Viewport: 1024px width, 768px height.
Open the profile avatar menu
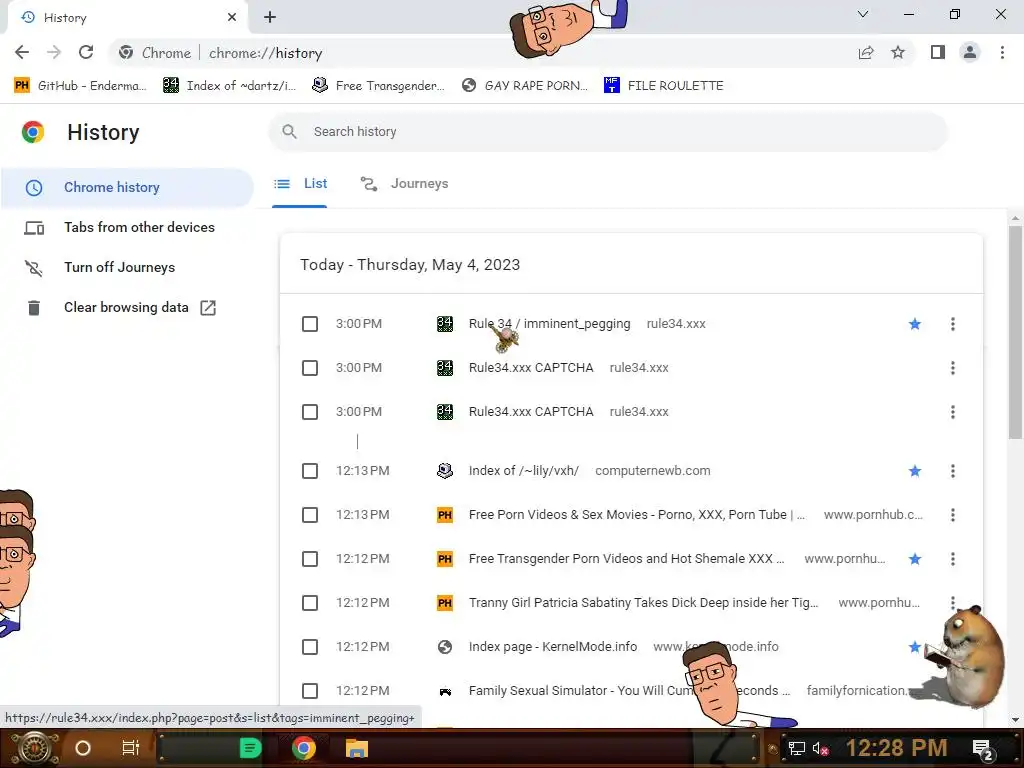coord(970,53)
